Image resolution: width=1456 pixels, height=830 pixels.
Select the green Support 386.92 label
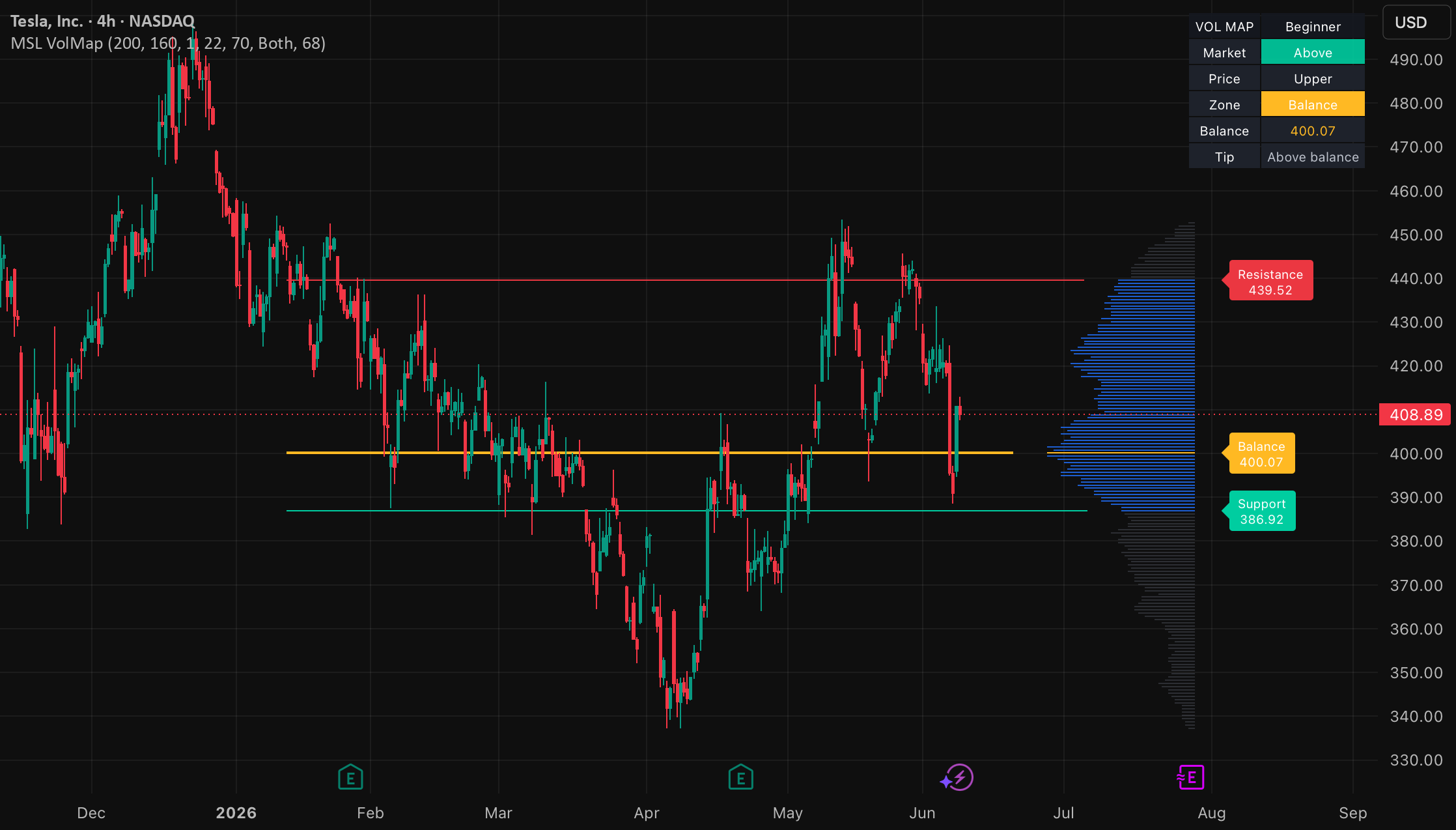[x=1261, y=511]
